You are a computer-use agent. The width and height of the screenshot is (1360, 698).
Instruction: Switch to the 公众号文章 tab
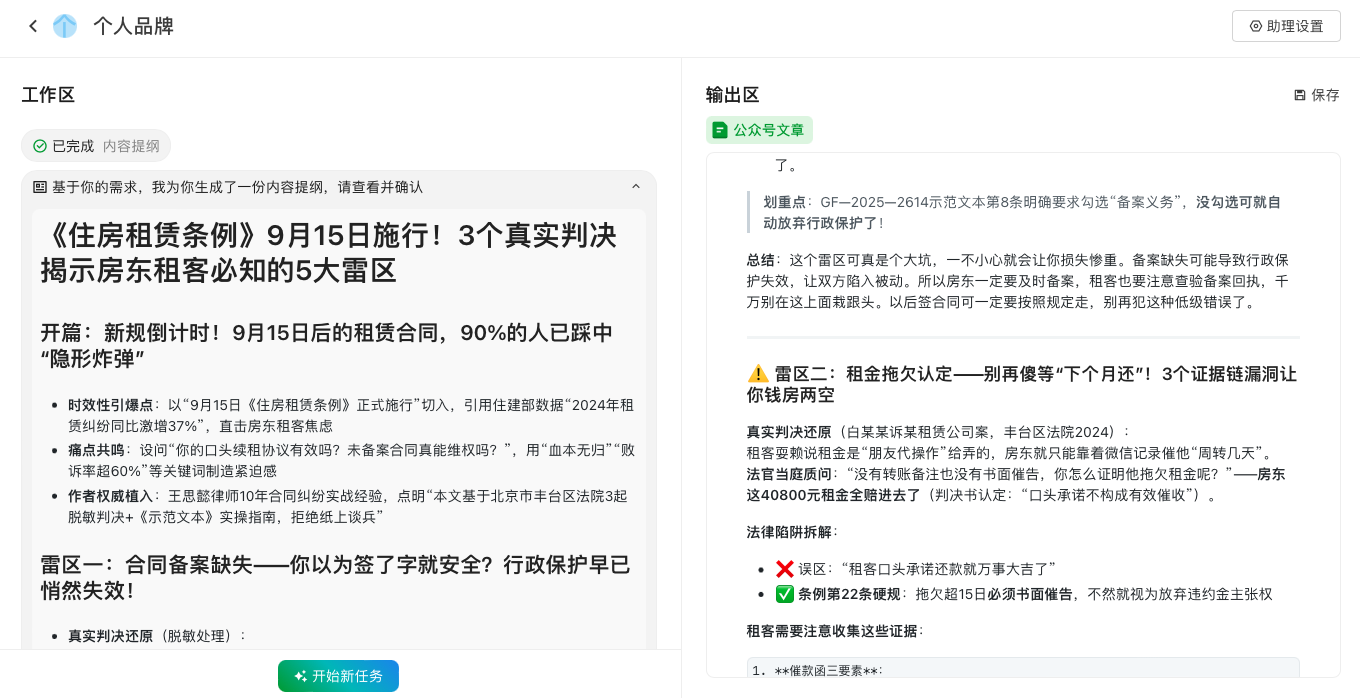(759, 130)
